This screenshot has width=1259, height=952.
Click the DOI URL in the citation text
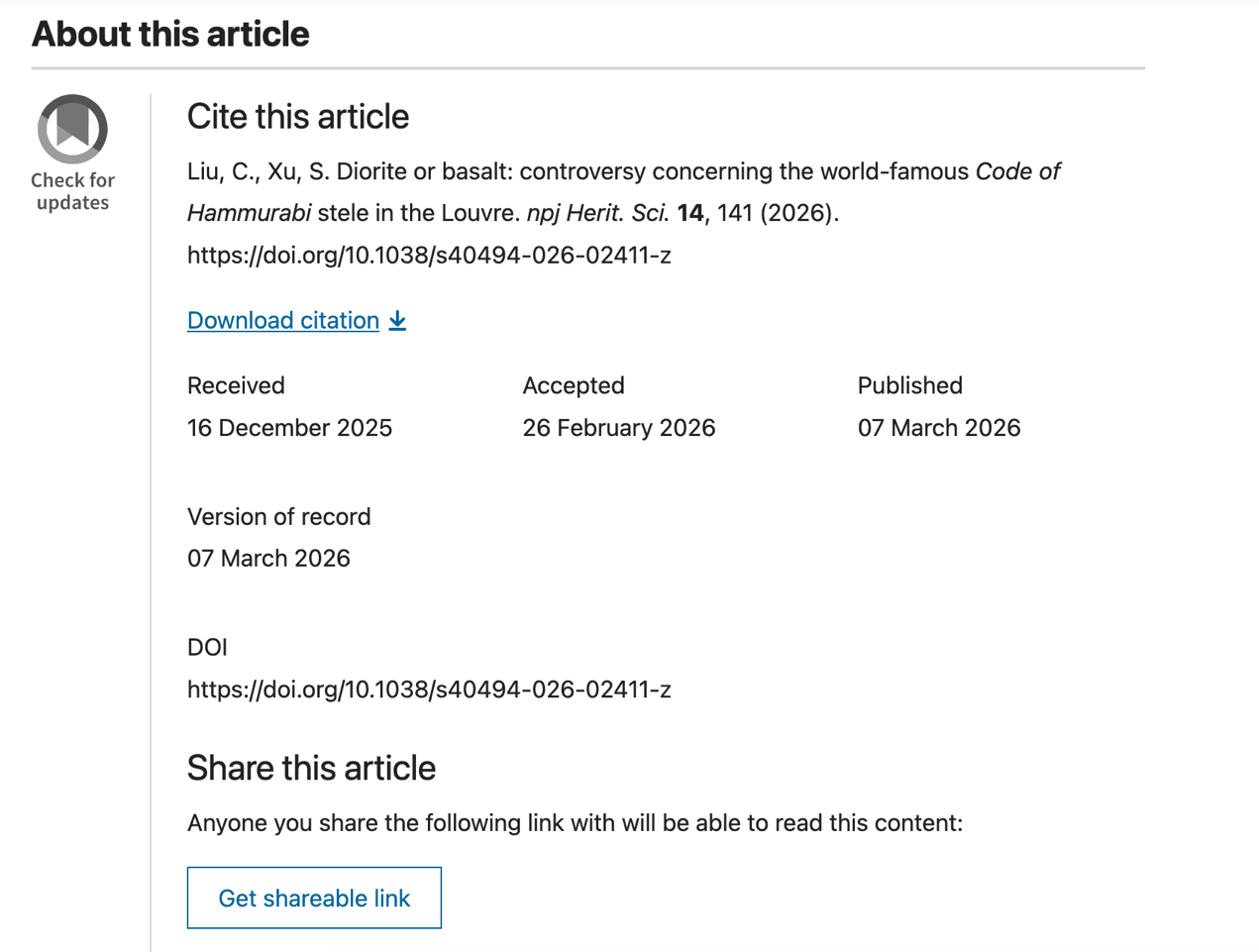[429, 256]
